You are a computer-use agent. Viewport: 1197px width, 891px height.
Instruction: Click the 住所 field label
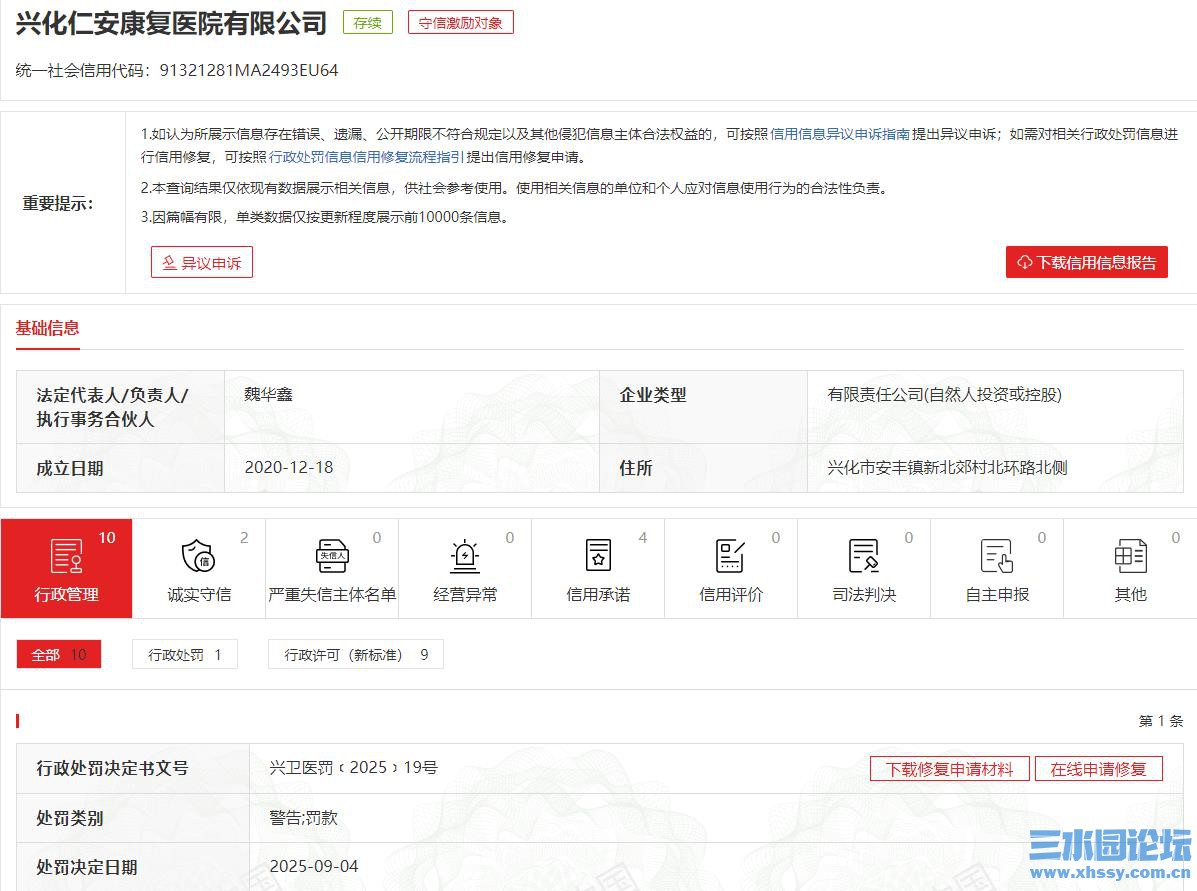point(636,468)
